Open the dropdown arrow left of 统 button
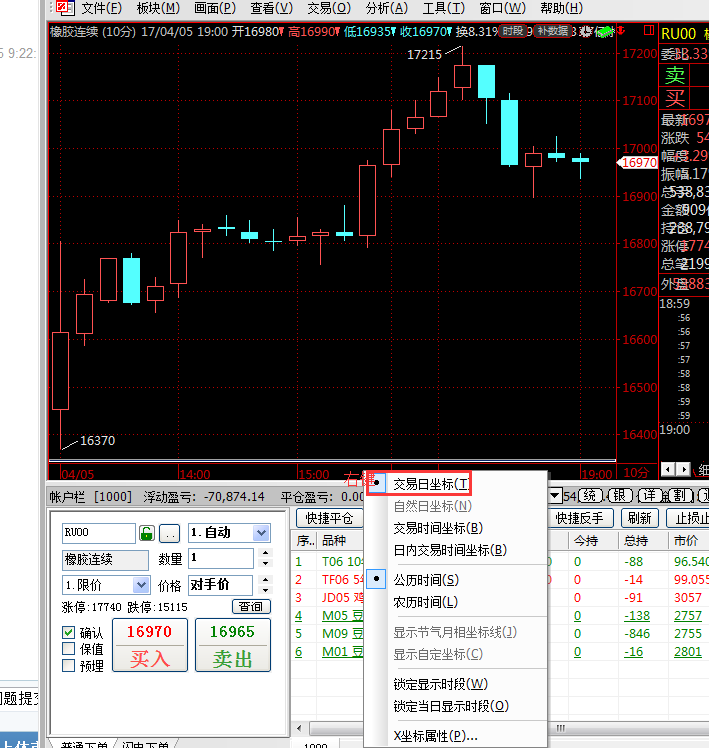The height and width of the screenshot is (748, 709). [555, 496]
